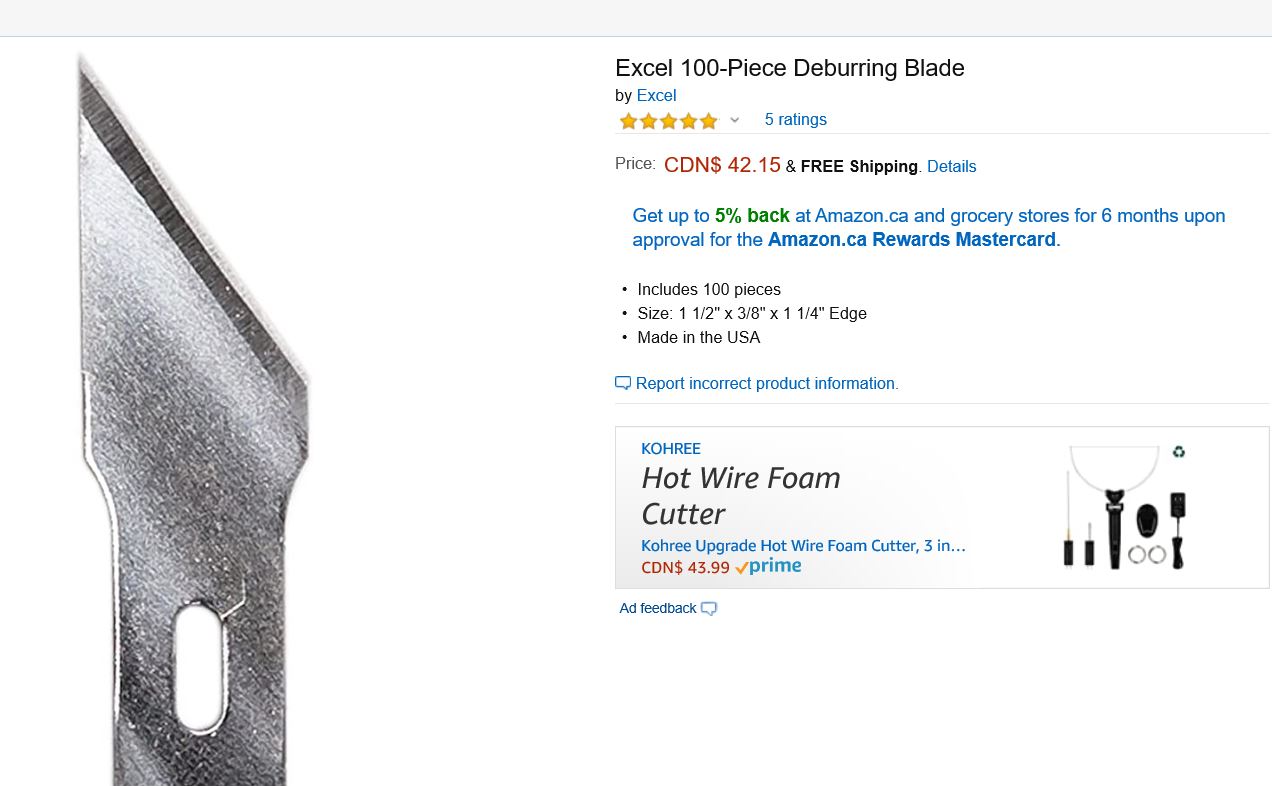Open the KOHREE brand link in ad
Image resolution: width=1272 pixels, height=786 pixels.
pyautogui.click(x=670, y=449)
